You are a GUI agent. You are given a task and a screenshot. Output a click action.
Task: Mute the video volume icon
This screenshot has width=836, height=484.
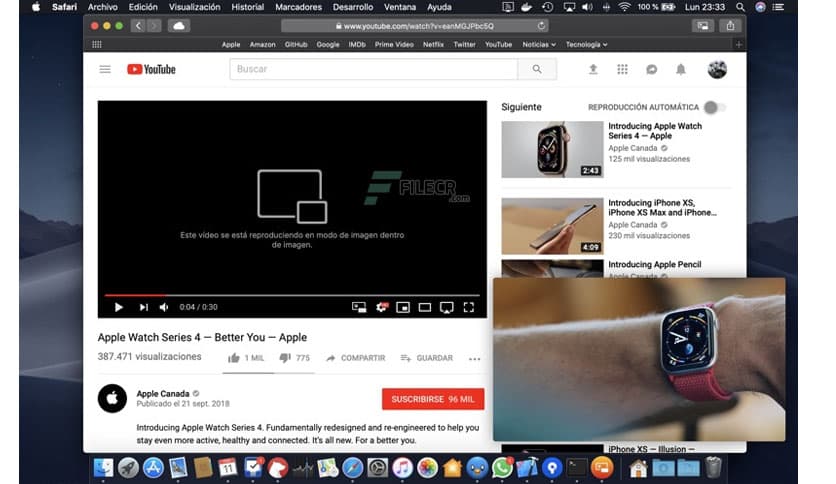pos(164,307)
